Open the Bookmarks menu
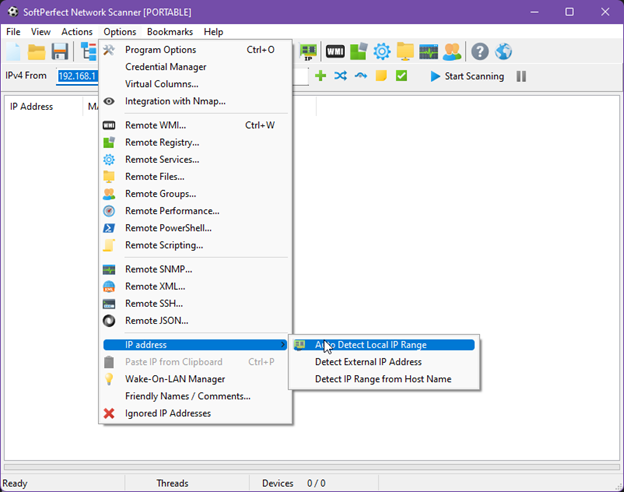Image resolution: width=624 pixels, height=492 pixels. [169, 32]
